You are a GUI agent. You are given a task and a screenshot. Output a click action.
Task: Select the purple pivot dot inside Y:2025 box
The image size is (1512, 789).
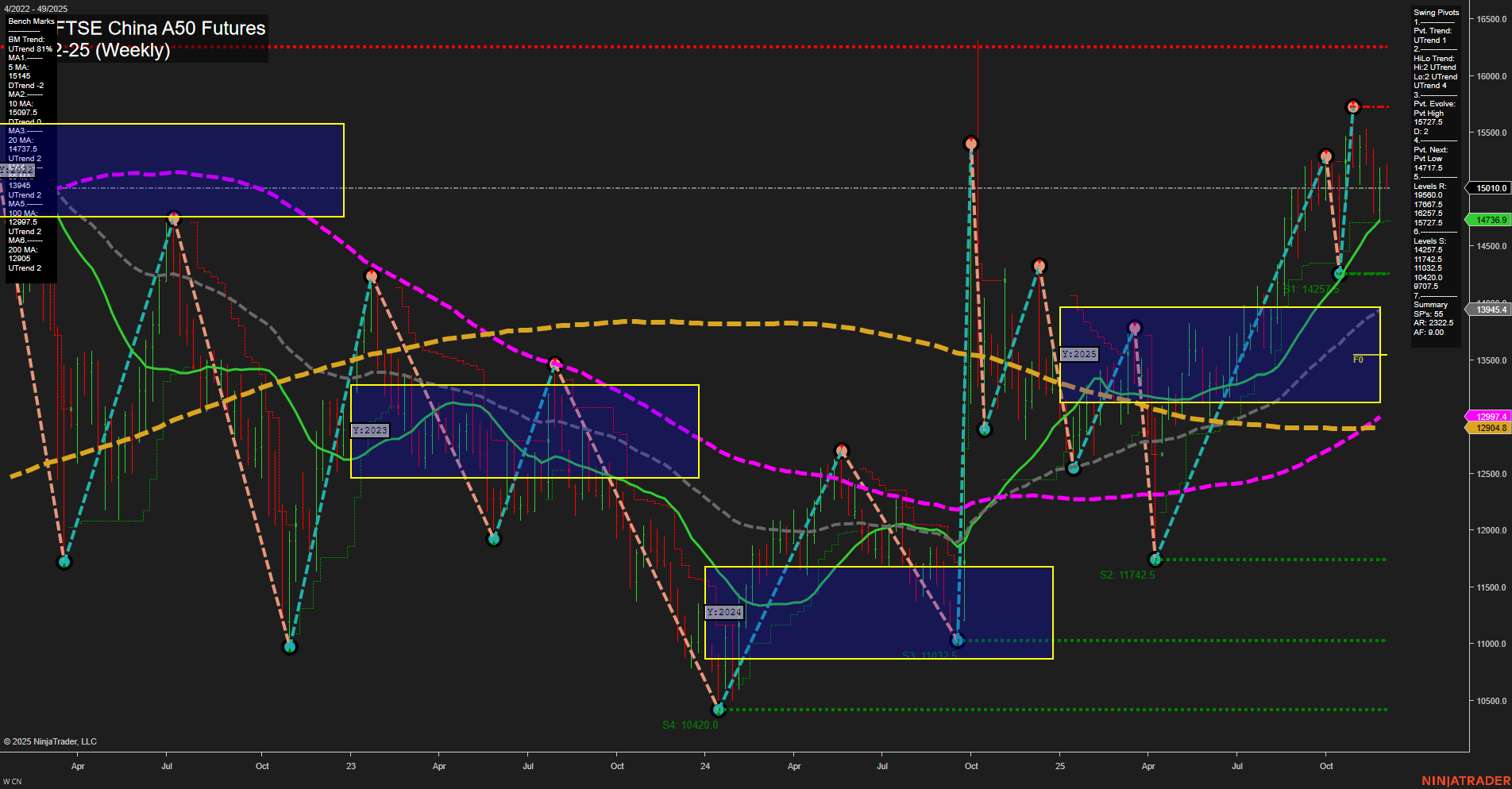tap(1133, 325)
